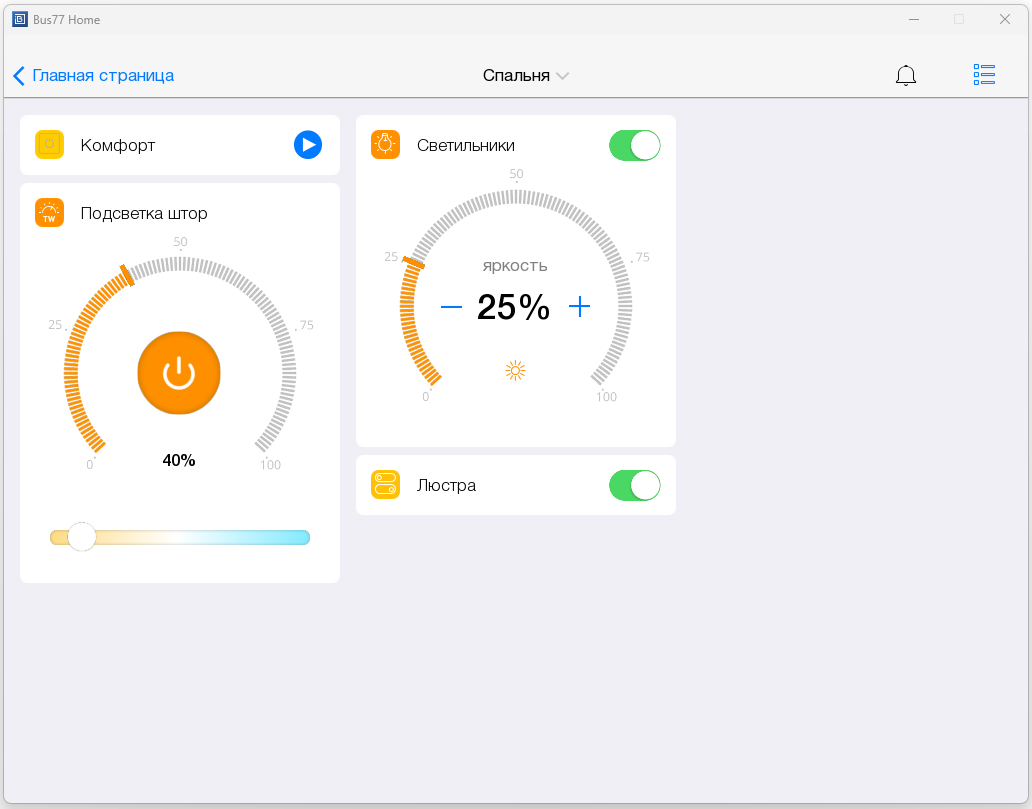Toggle the Светильники switch off
1032x809 pixels.
(634, 145)
